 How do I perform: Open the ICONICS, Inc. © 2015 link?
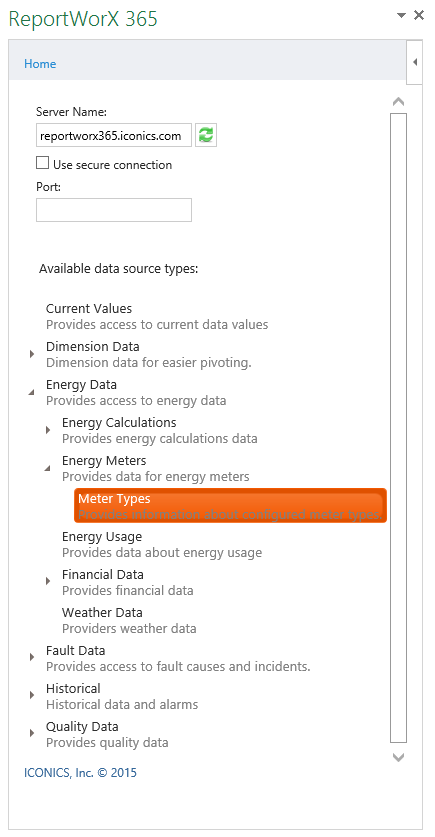point(81,772)
